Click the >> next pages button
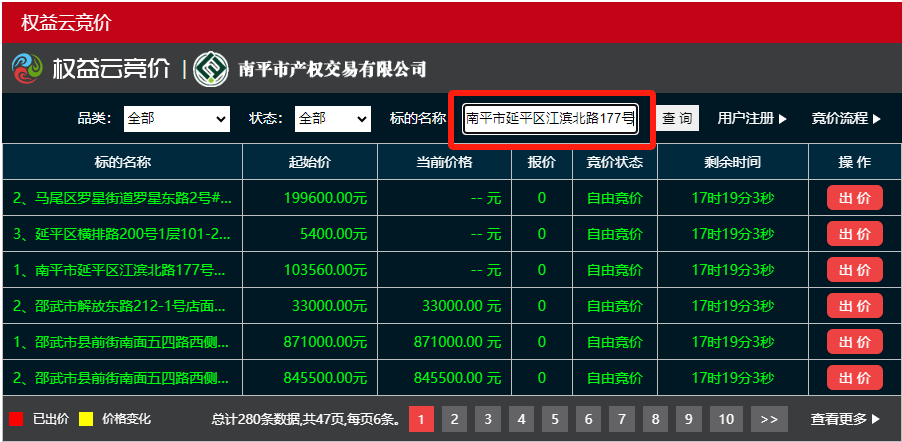This screenshot has height=442, width=902. point(769,419)
